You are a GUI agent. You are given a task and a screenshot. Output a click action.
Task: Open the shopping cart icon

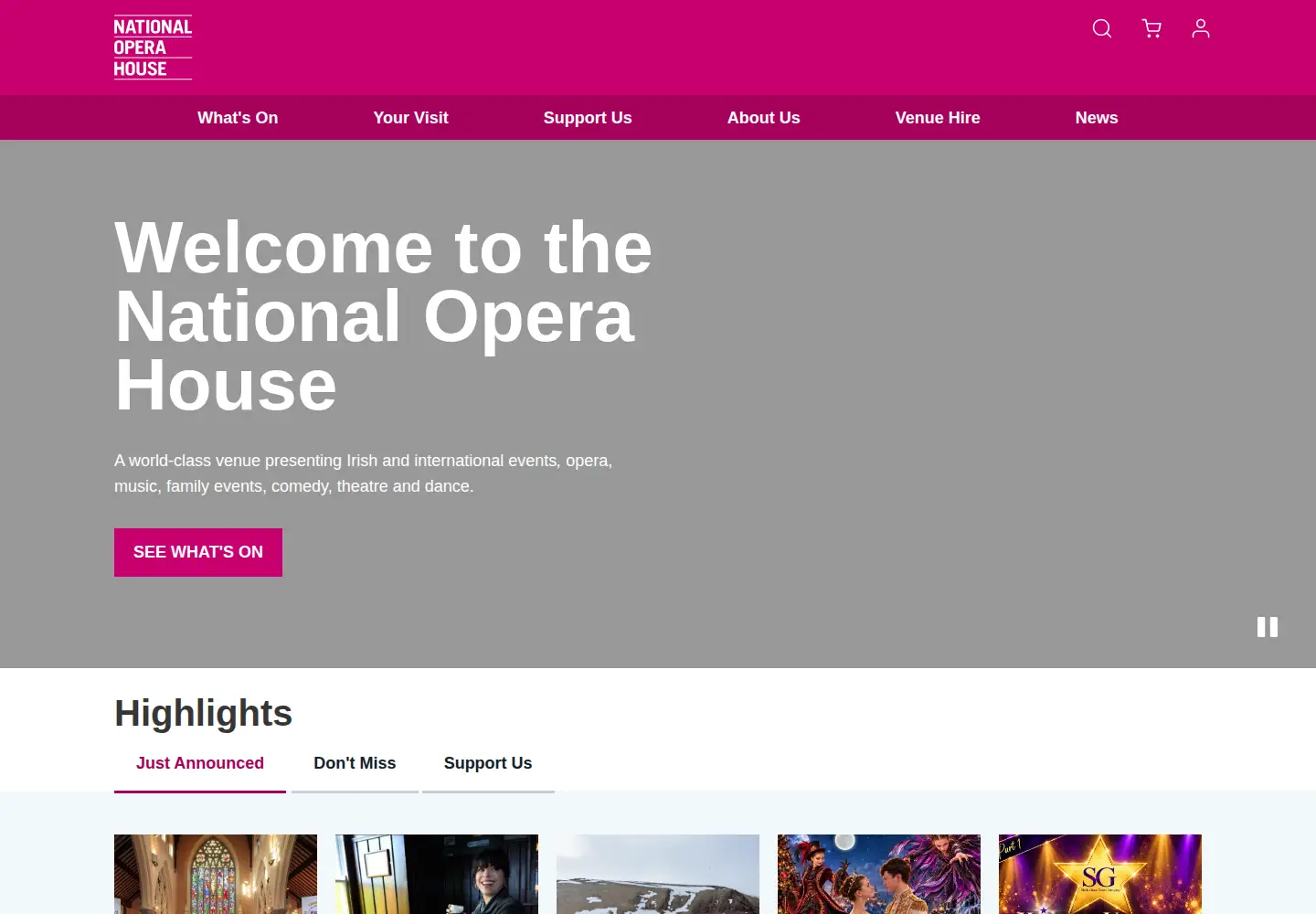point(1151,28)
